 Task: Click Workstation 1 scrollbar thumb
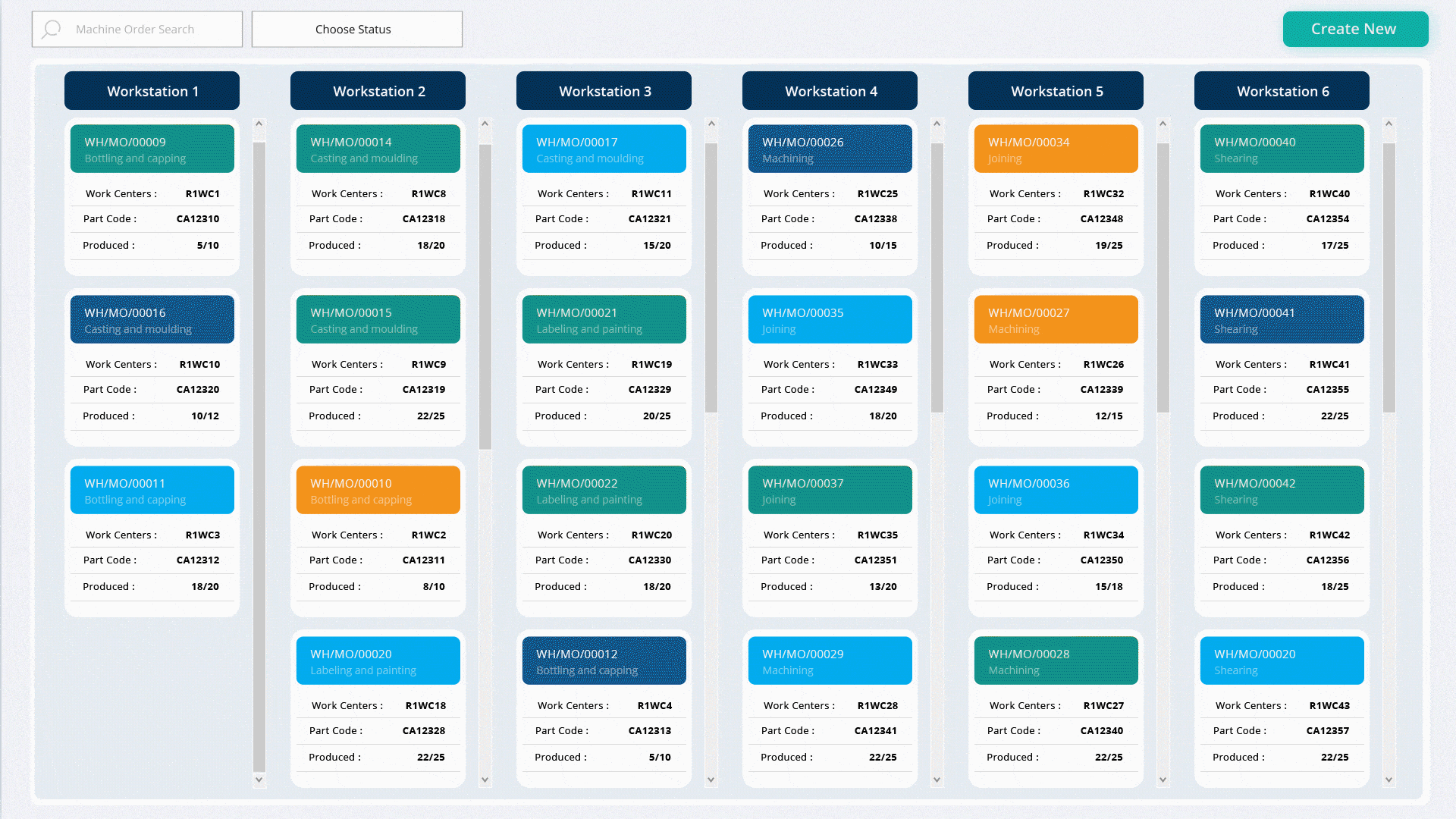click(259, 457)
